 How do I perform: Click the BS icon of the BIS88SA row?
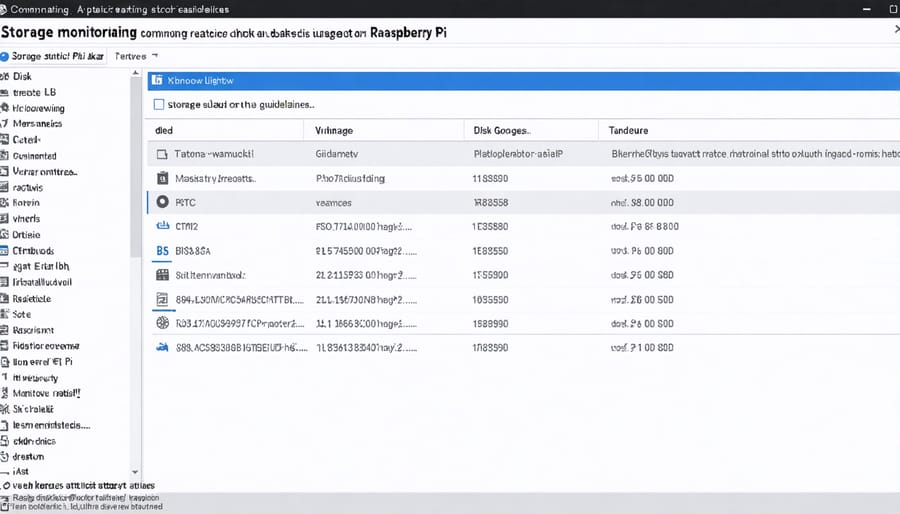[x=162, y=251]
